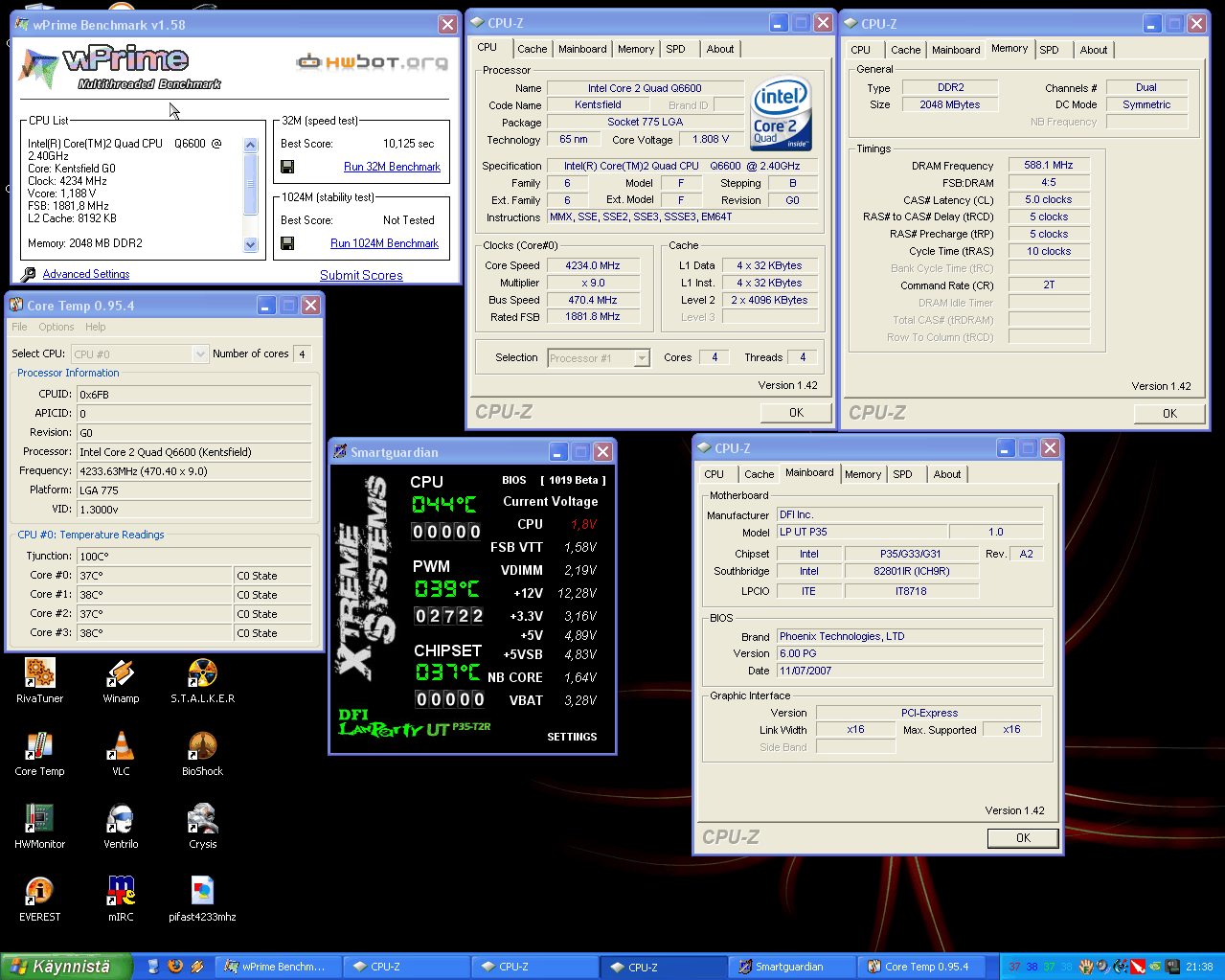Open Mainboard tab in CPU-Z Processor window

pos(582,49)
